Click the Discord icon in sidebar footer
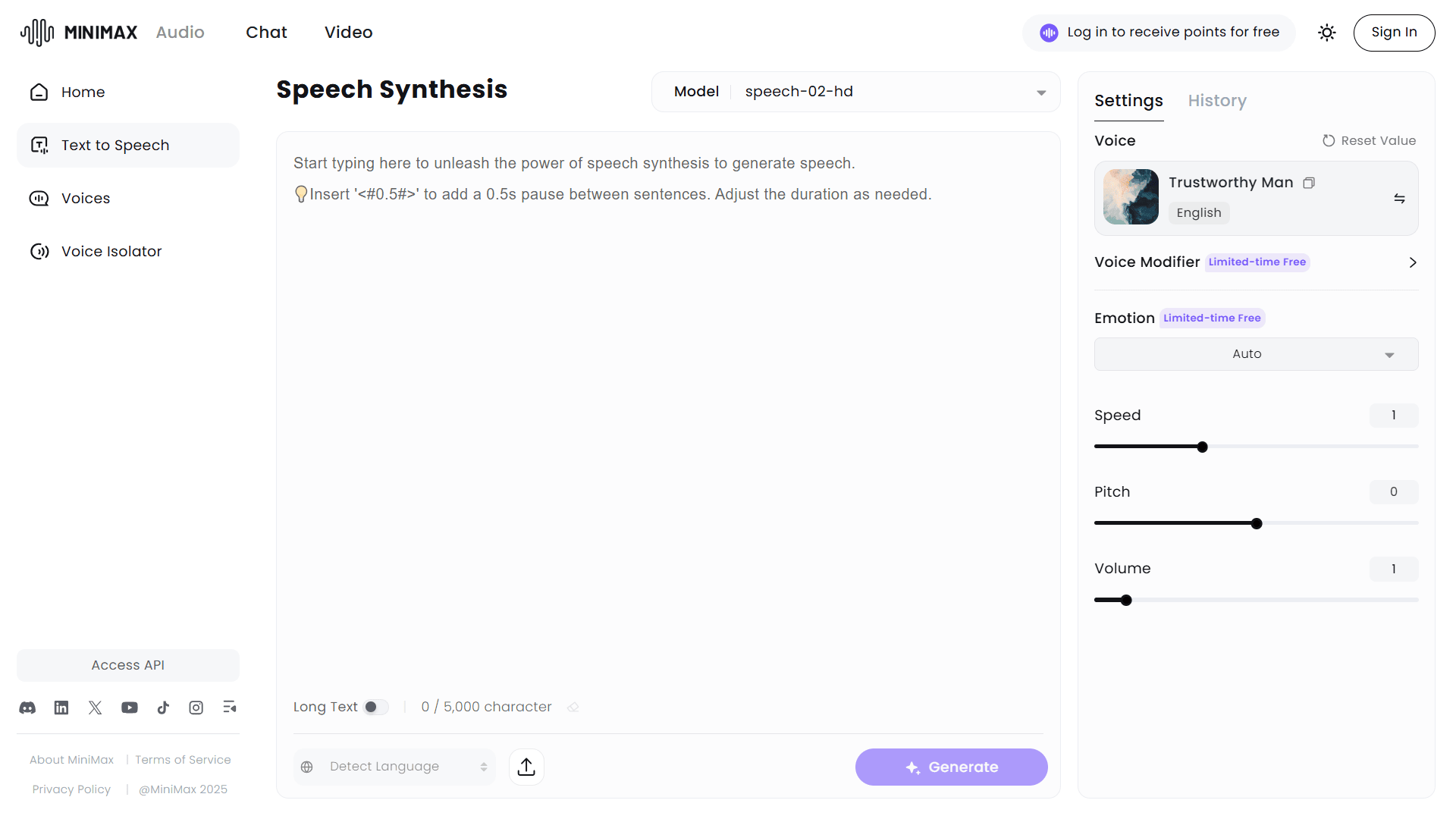The height and width of the screenshot is (819, 1456). [x=27, y=708]
